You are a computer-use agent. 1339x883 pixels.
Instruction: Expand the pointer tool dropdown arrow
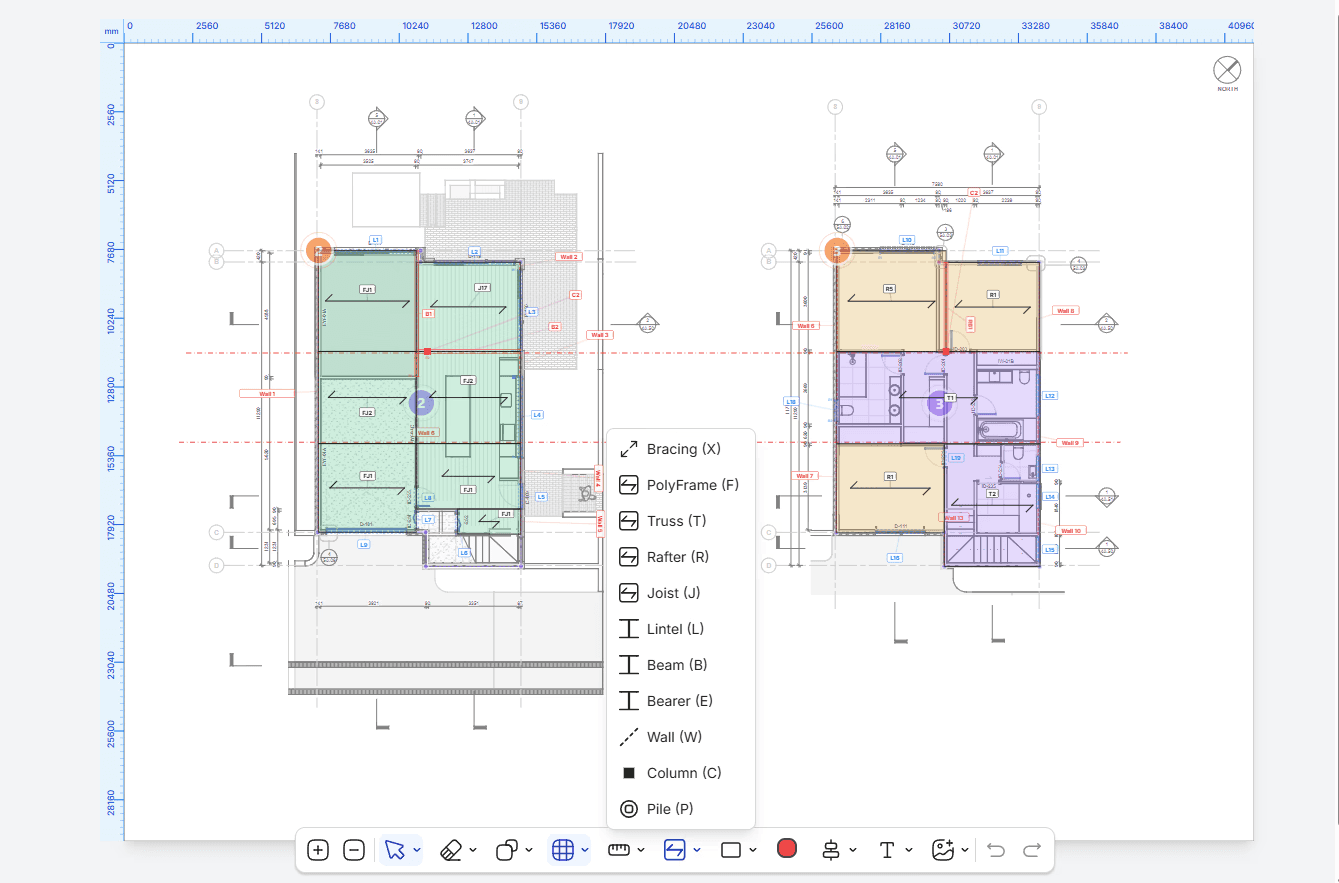pos(416,850)
